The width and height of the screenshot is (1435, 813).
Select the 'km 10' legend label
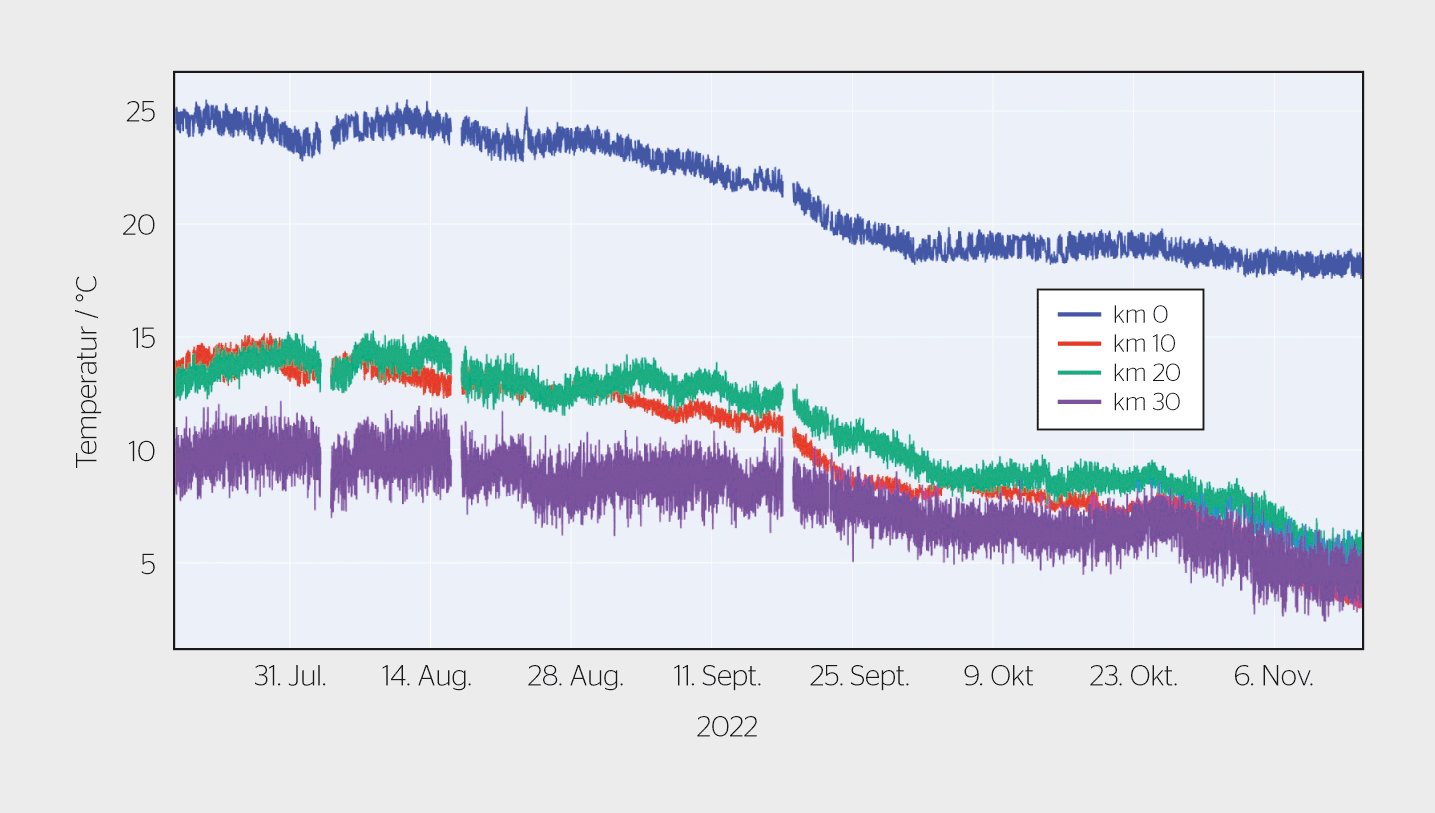click(x=1144, y=344)
